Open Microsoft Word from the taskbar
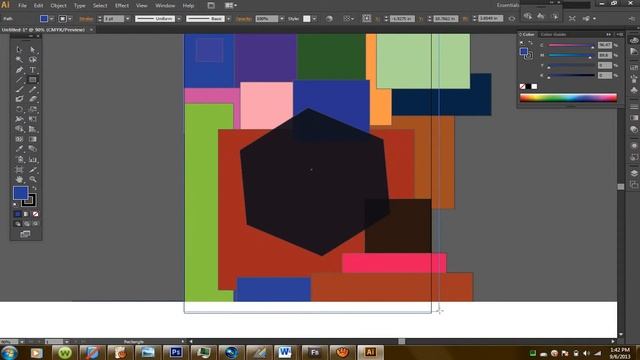The image size is (640, 360). click(x=285, y=352)
